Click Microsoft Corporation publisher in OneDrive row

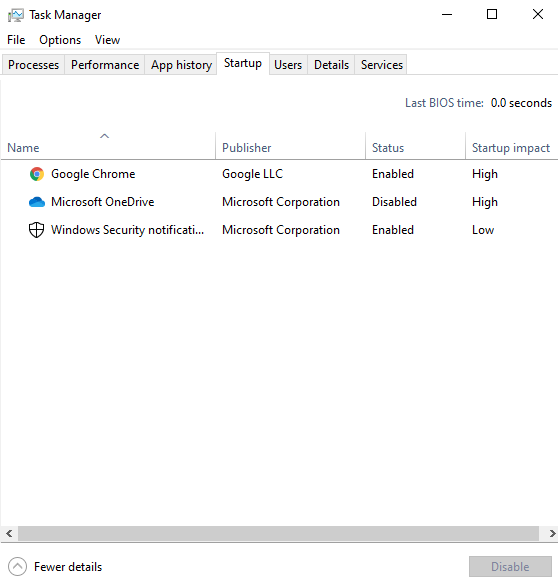point(281,202)
